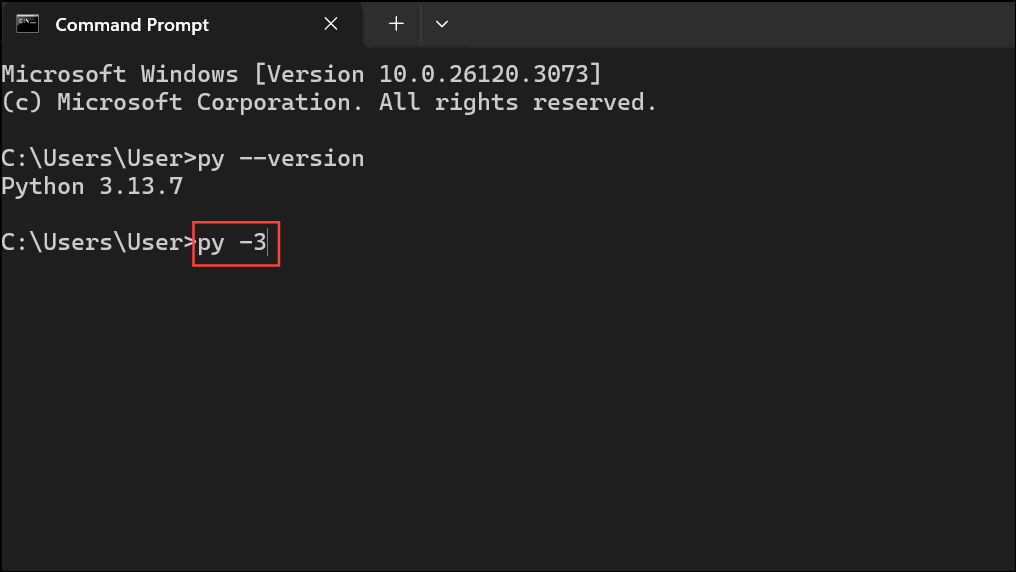Screen dimensions: 1016x572
Task: Click the highlighted "py -3" command
Action: tap(233, 243)
